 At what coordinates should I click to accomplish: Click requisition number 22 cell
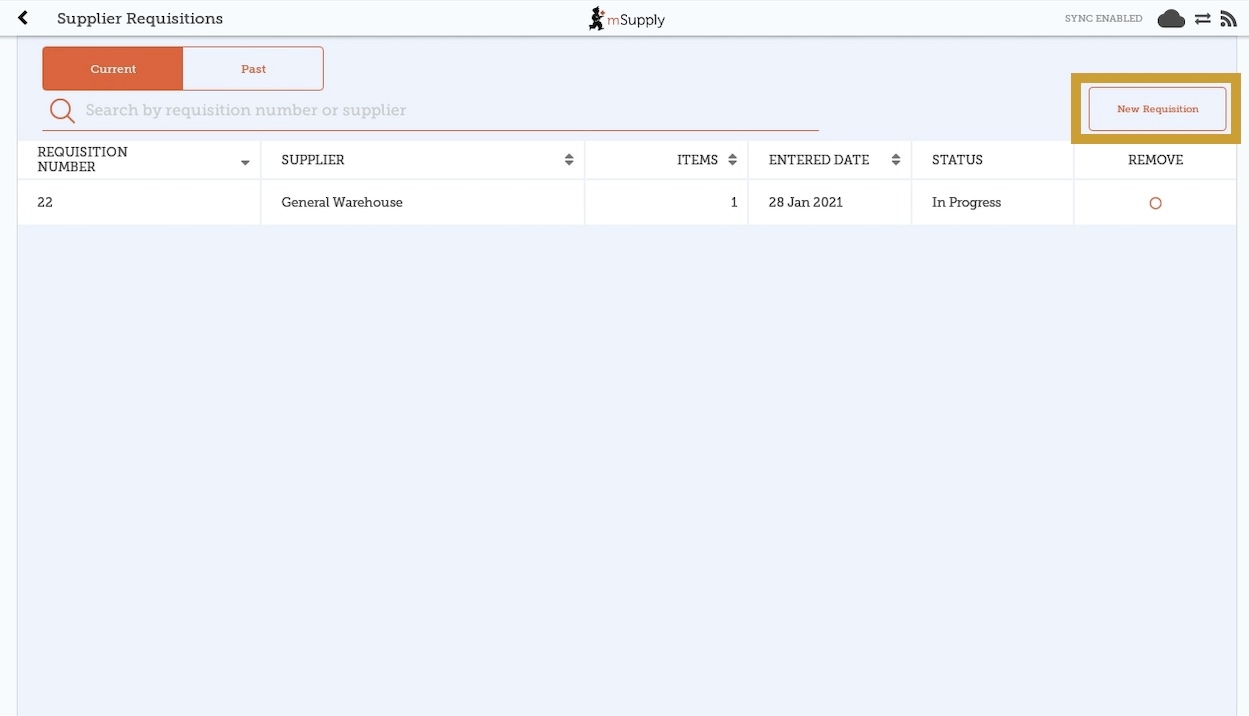(x=45, y=202)
